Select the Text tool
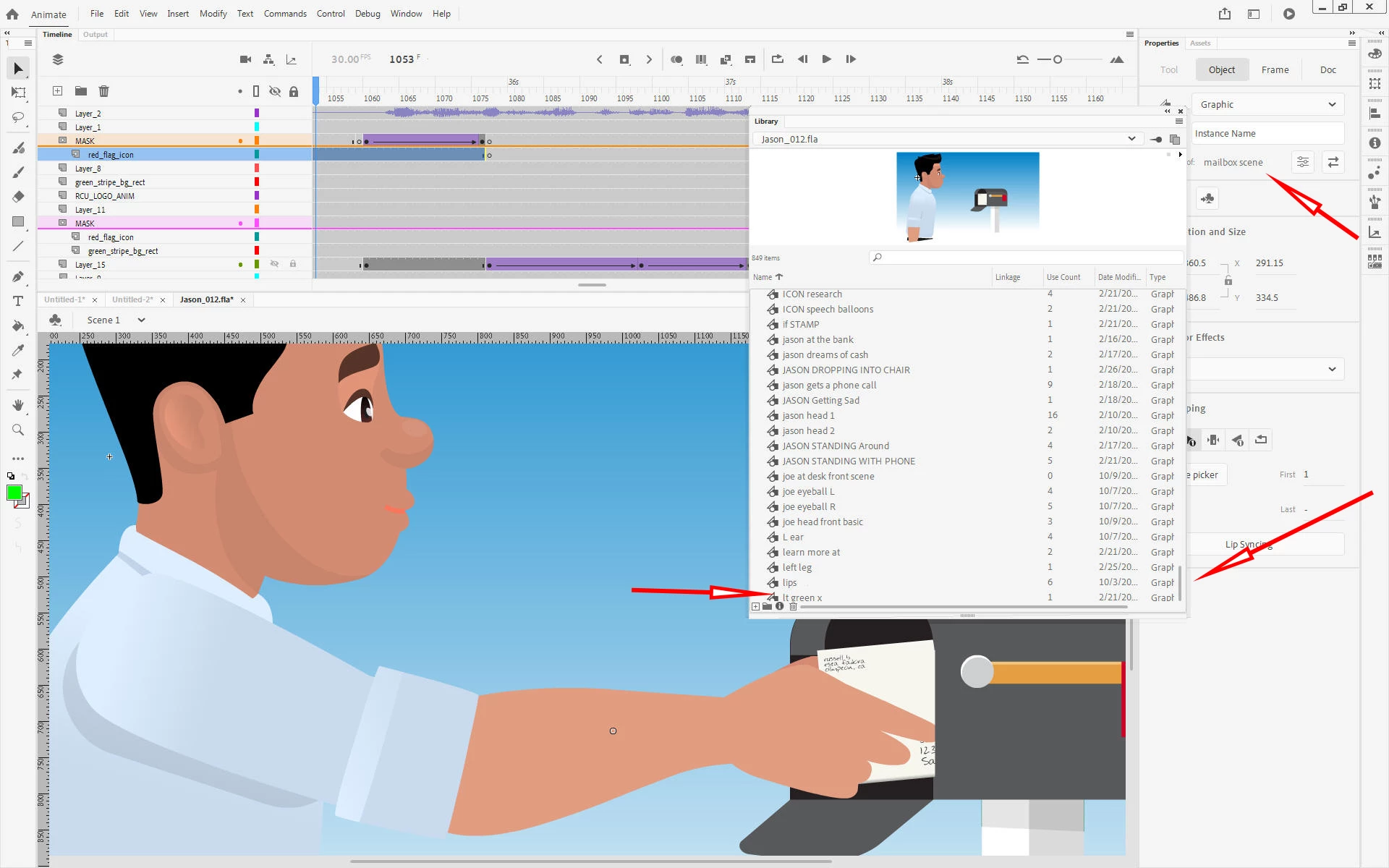Viewport: 1389px width, 868px height. point(19,301)
